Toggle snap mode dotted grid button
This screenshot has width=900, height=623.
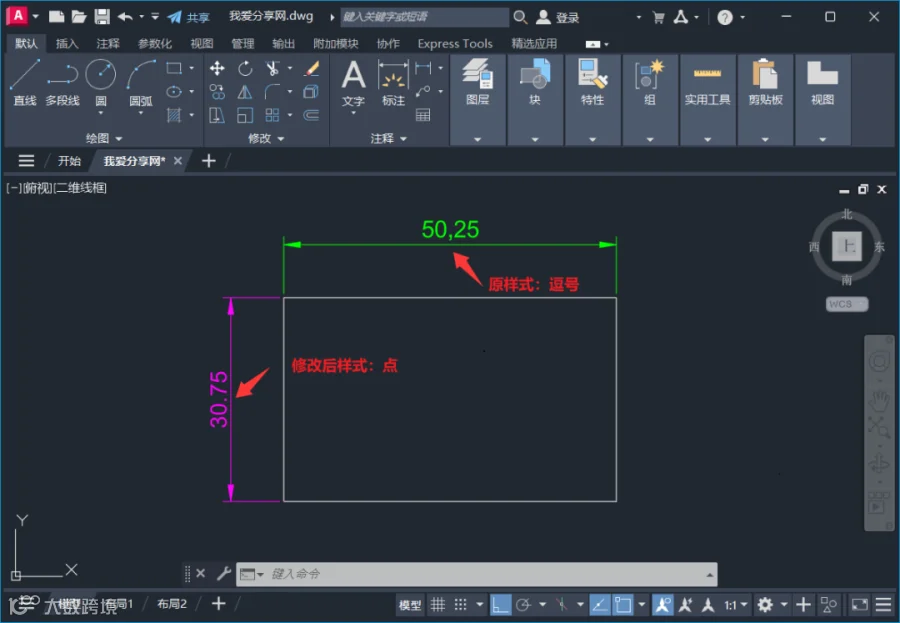point(460,605)
